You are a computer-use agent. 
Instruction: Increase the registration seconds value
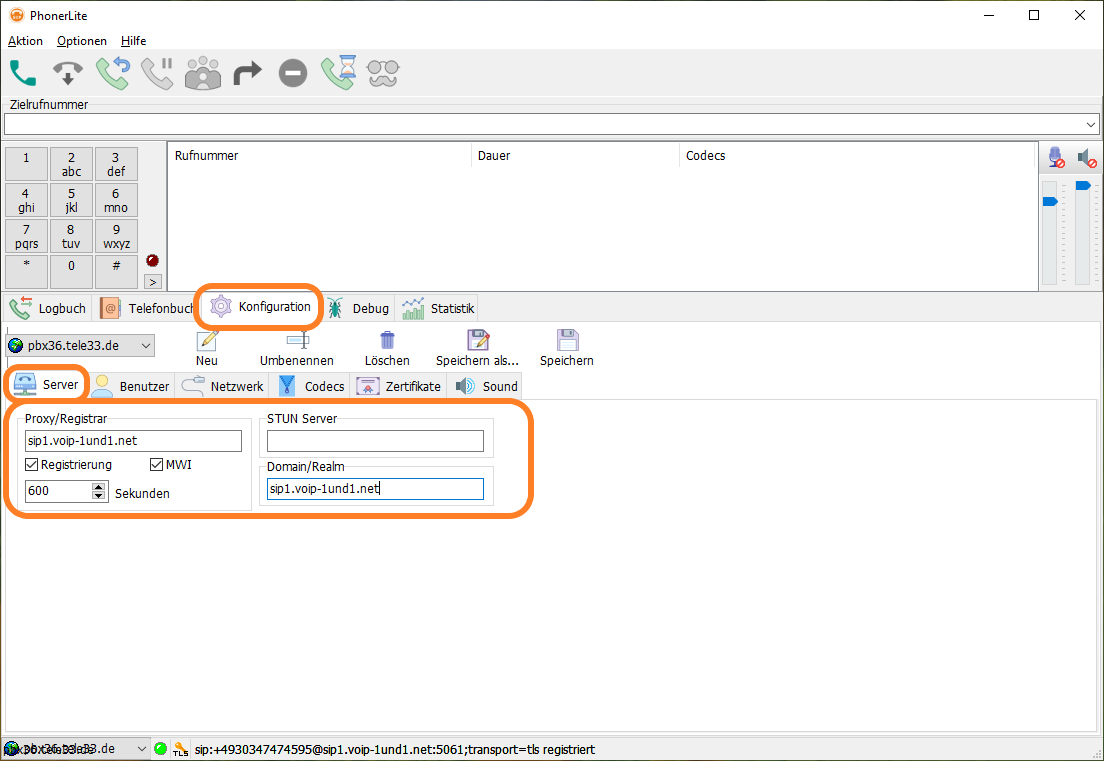99,486
